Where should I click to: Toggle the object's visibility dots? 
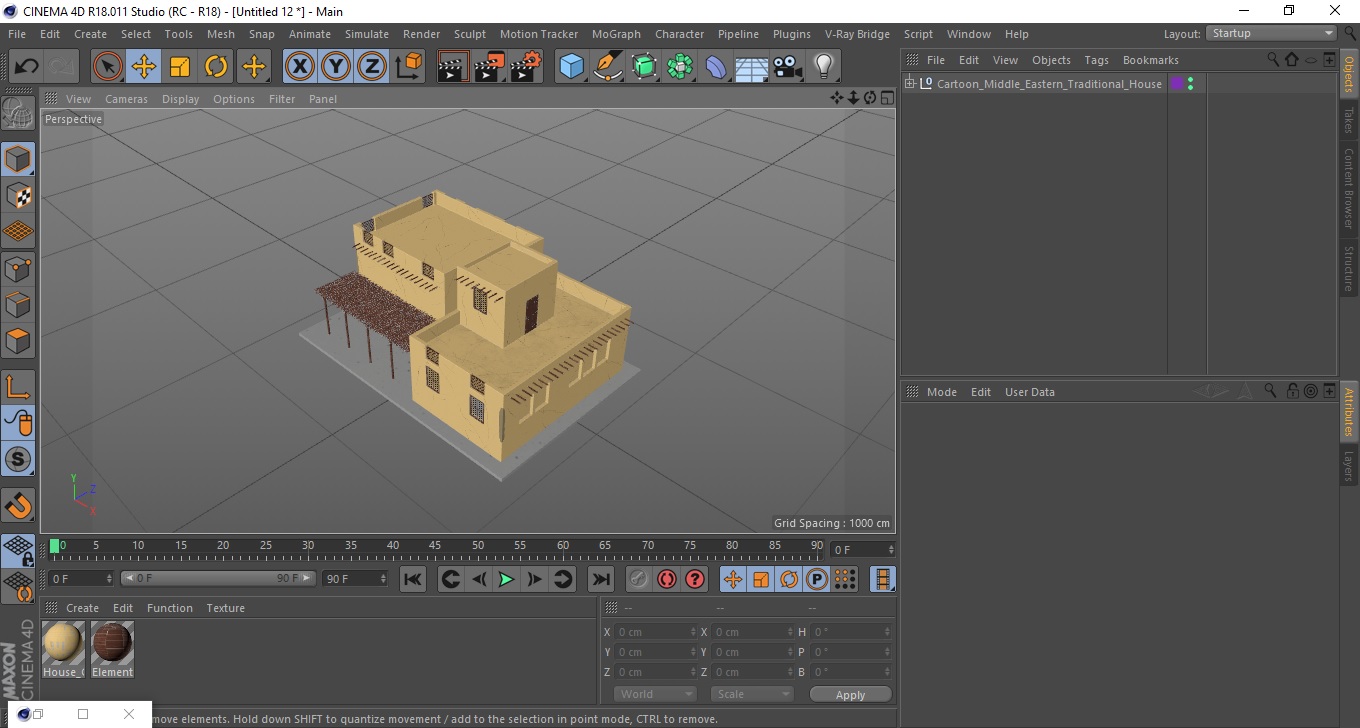click(x=1190, y=84)
